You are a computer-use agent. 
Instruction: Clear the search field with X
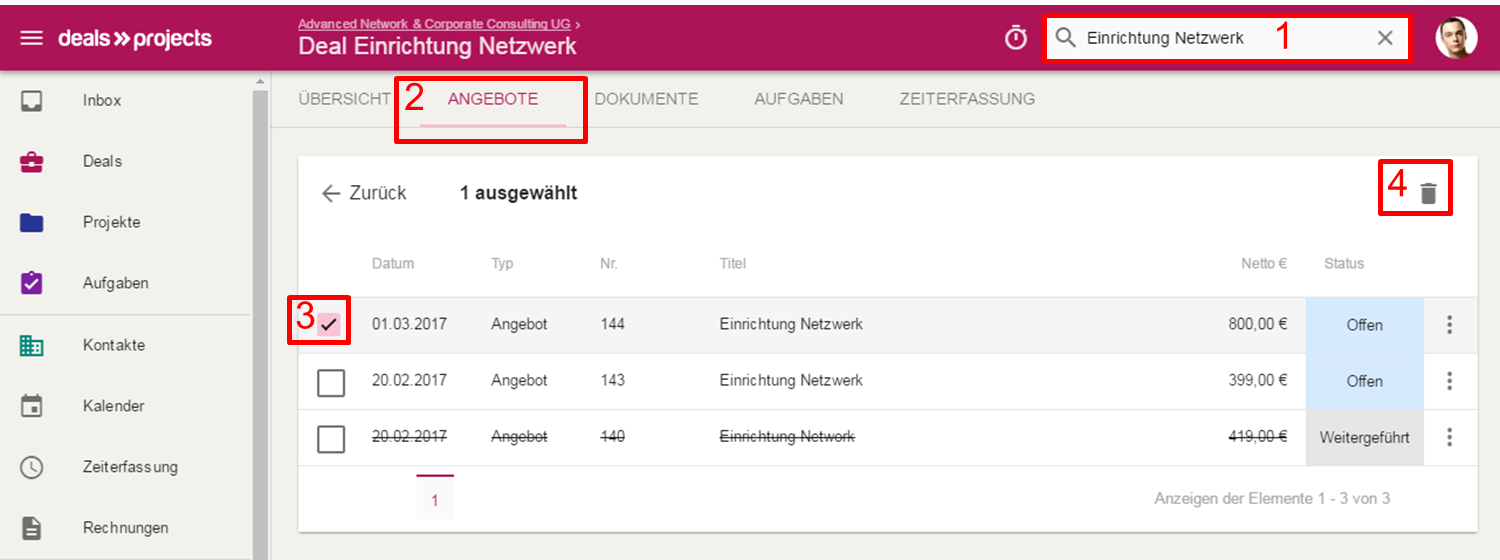(1385, 38)
